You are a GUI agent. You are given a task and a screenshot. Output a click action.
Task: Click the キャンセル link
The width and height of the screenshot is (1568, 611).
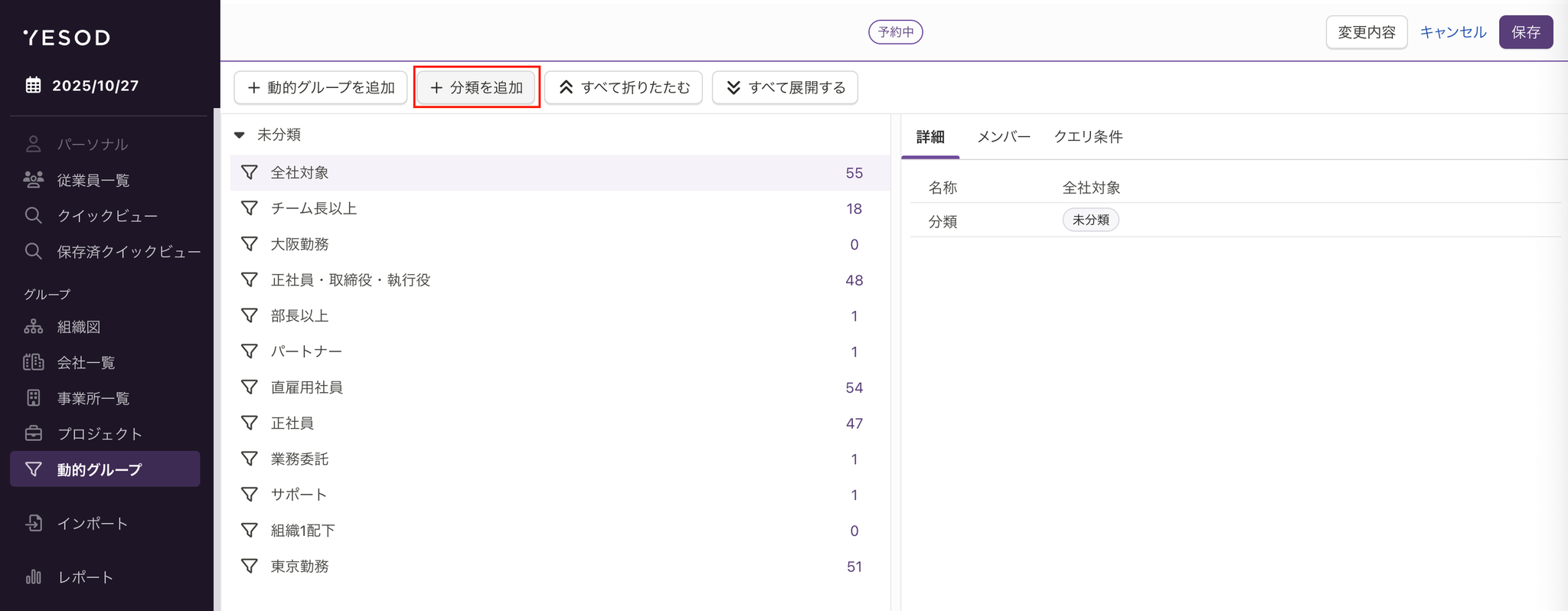click(x=1452, y=32)
